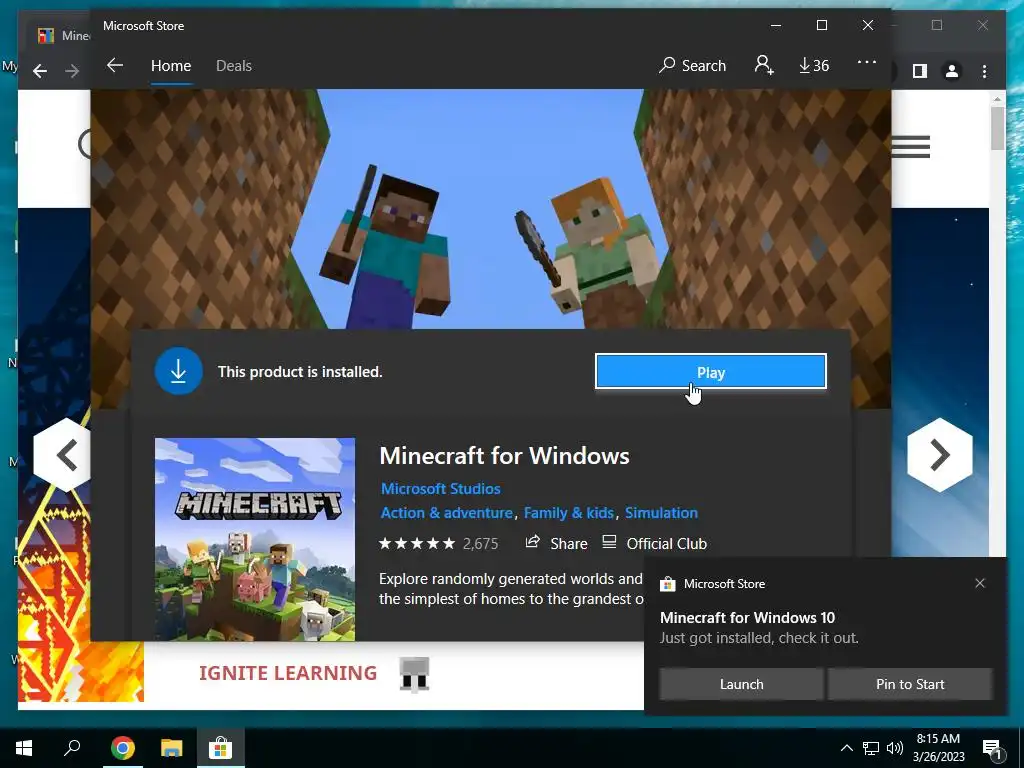Open the Action Center notifications icon
The image size is (1024, 768).
point(992,749)
